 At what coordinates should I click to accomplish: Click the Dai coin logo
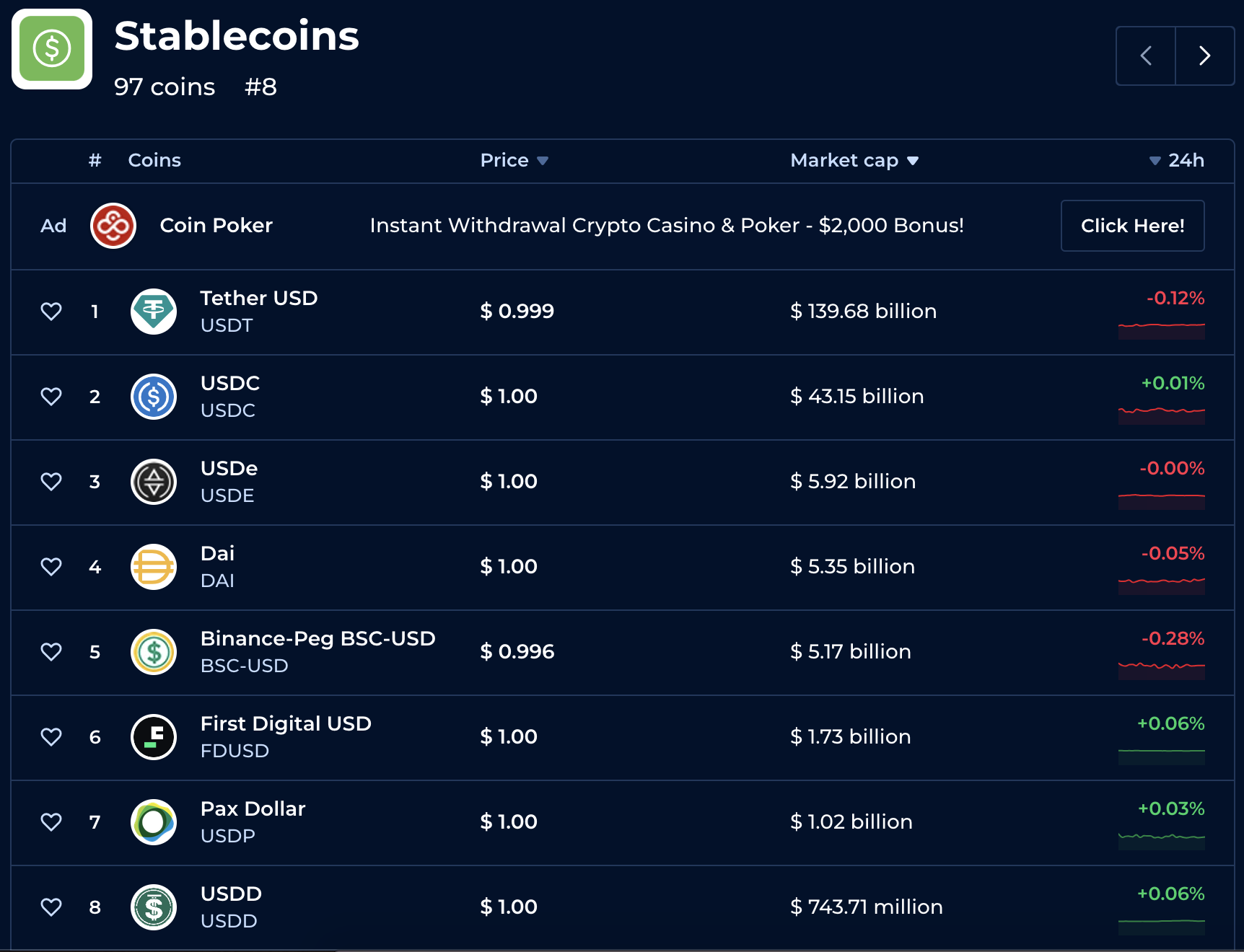pos(154,567)
